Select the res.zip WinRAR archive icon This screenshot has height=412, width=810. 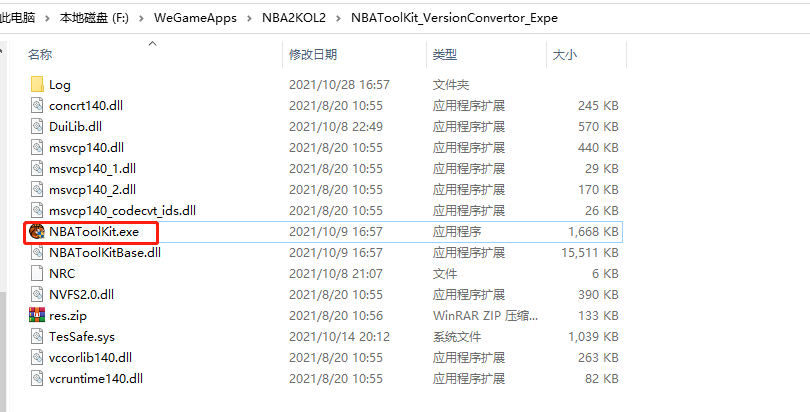tap(37, 315)
